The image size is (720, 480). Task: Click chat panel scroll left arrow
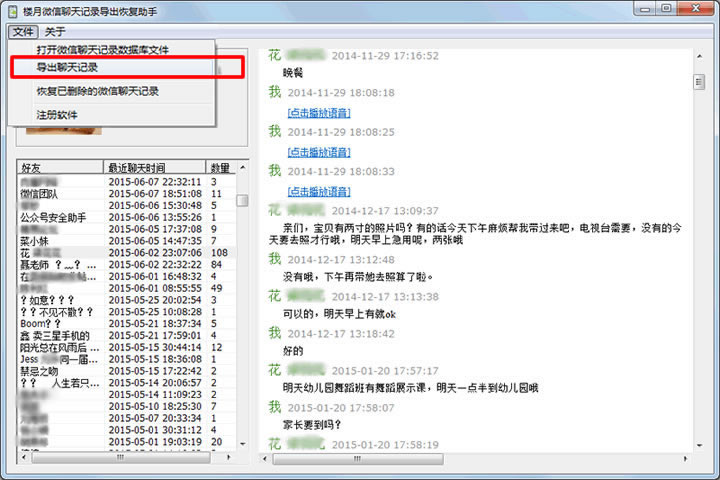pyautogui.click(x=265, y=458)
